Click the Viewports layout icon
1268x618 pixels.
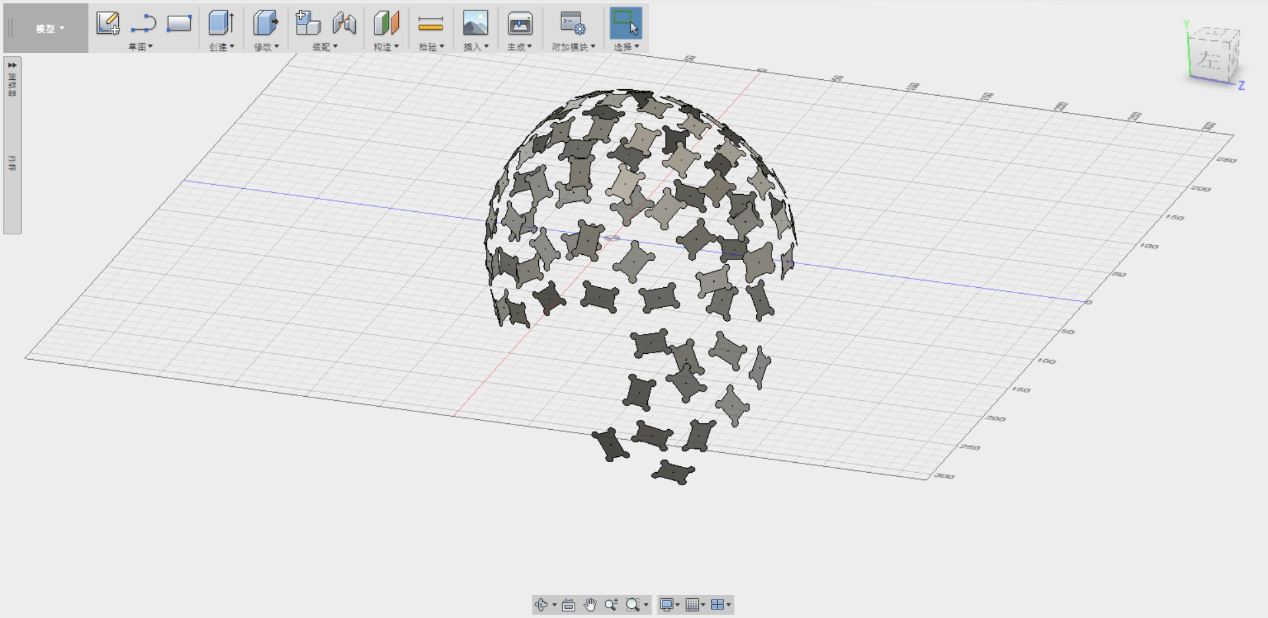click(x=717, y=605)
